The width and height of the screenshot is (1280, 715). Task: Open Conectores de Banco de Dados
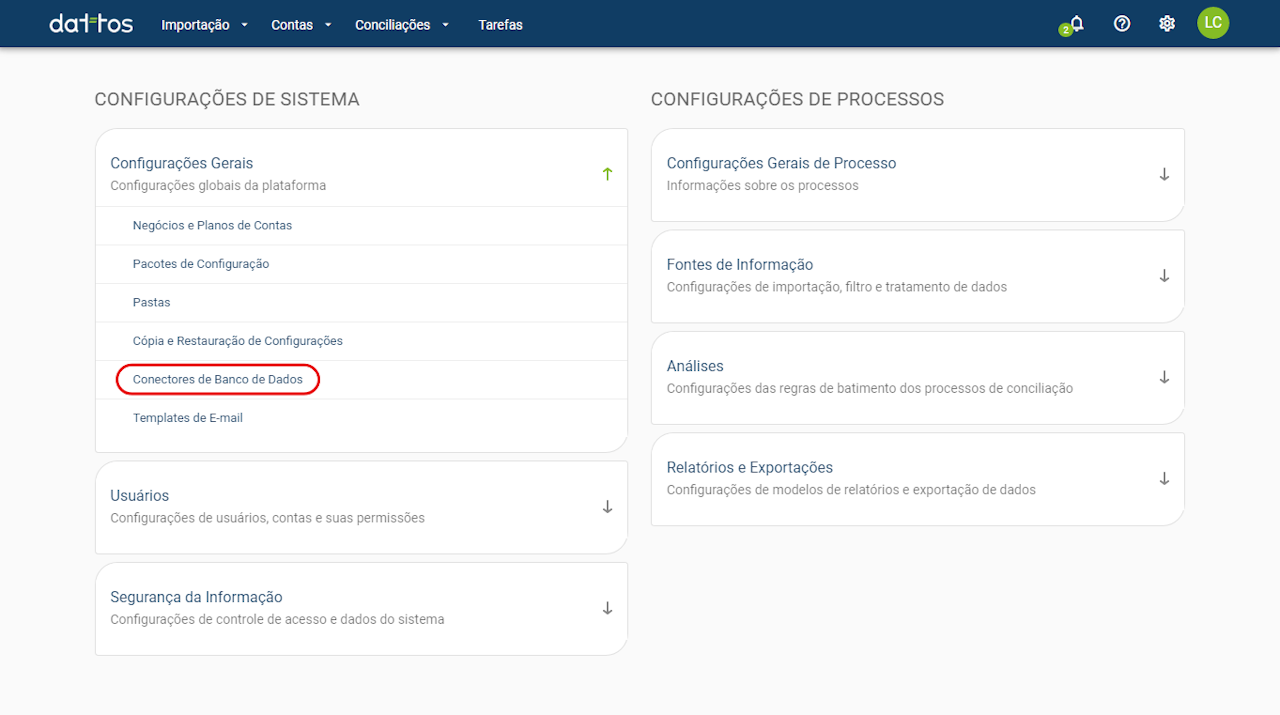click(x=218, y=380)
